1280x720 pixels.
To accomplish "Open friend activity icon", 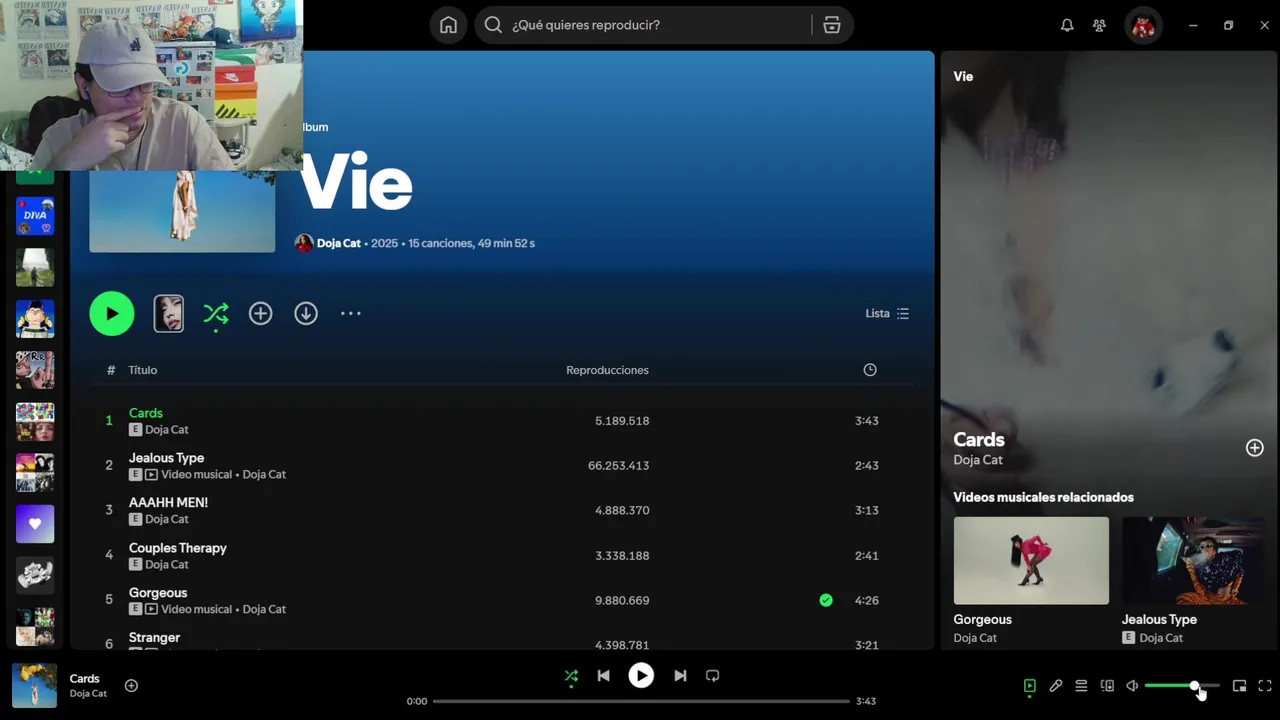I will point(1099,25).
